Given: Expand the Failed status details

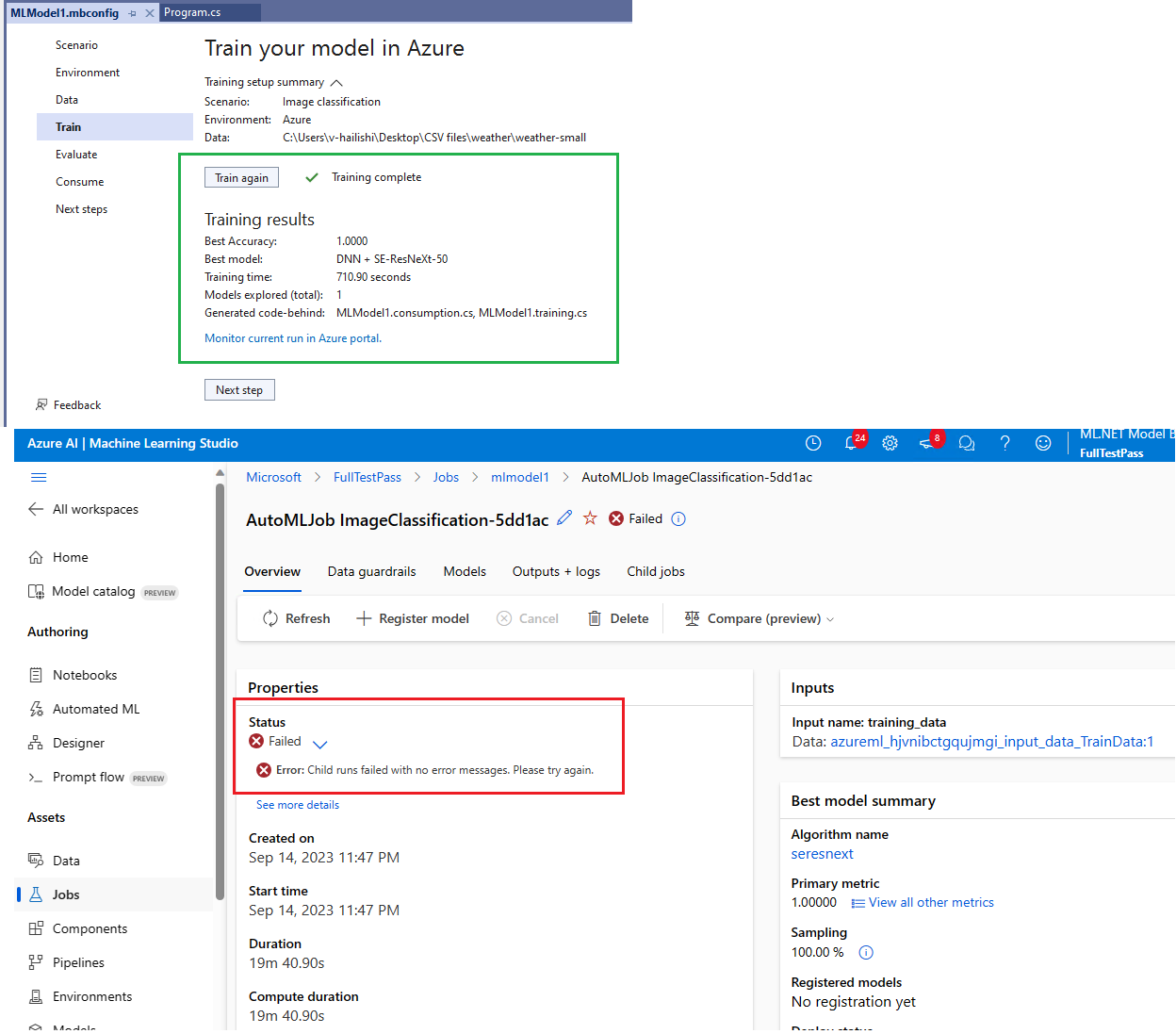Looking at the screenshot, I should pos(319,742).
